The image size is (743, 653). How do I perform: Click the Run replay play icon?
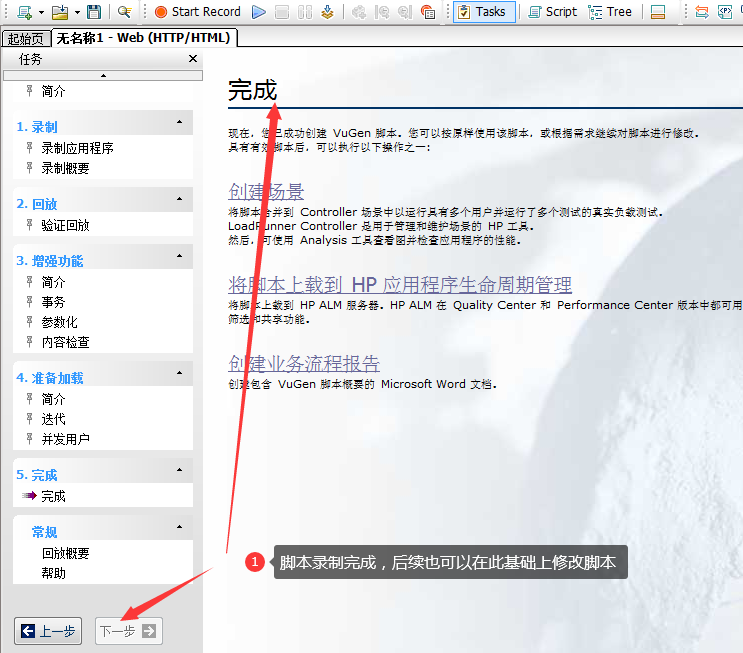258,12
